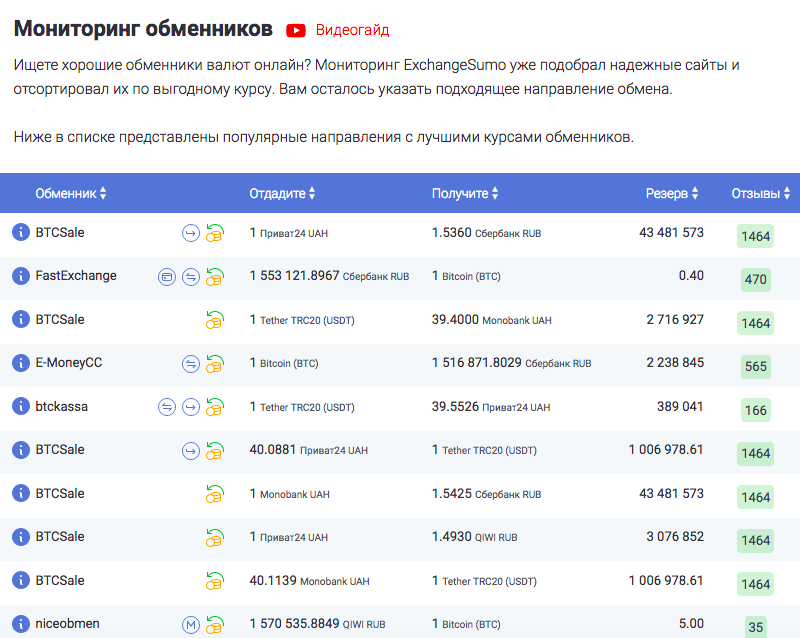Click coins icon in FastExchange row
The height and width of the screenshot is (638, 800).
[x=215, y=277]
